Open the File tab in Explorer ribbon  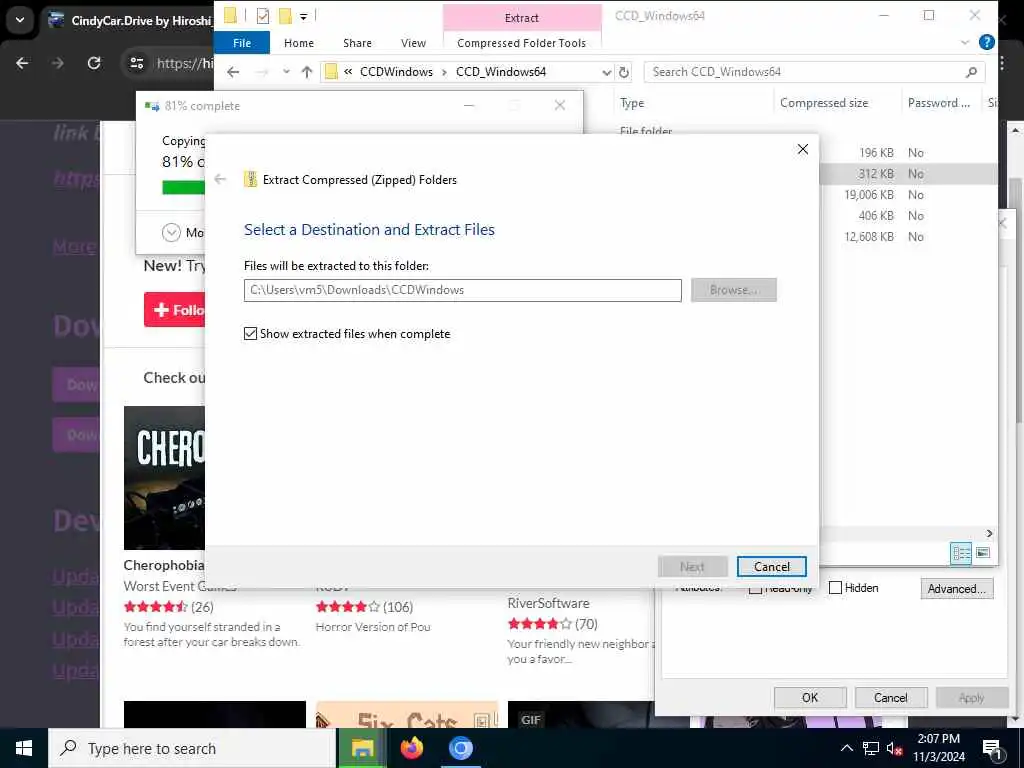point(242,43)
